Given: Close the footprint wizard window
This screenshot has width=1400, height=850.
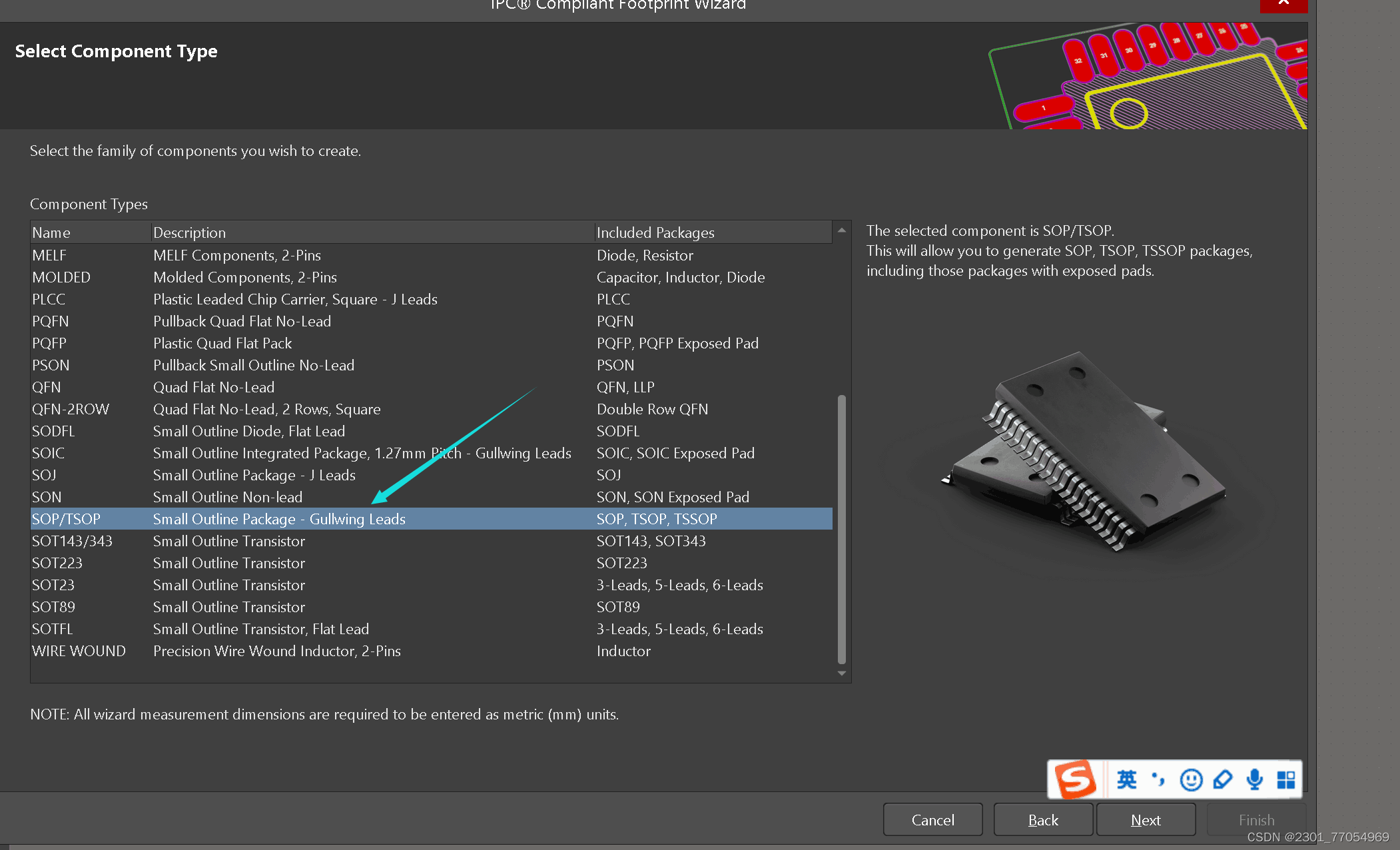Looking at the screenshot, I should pos(1283,4).
